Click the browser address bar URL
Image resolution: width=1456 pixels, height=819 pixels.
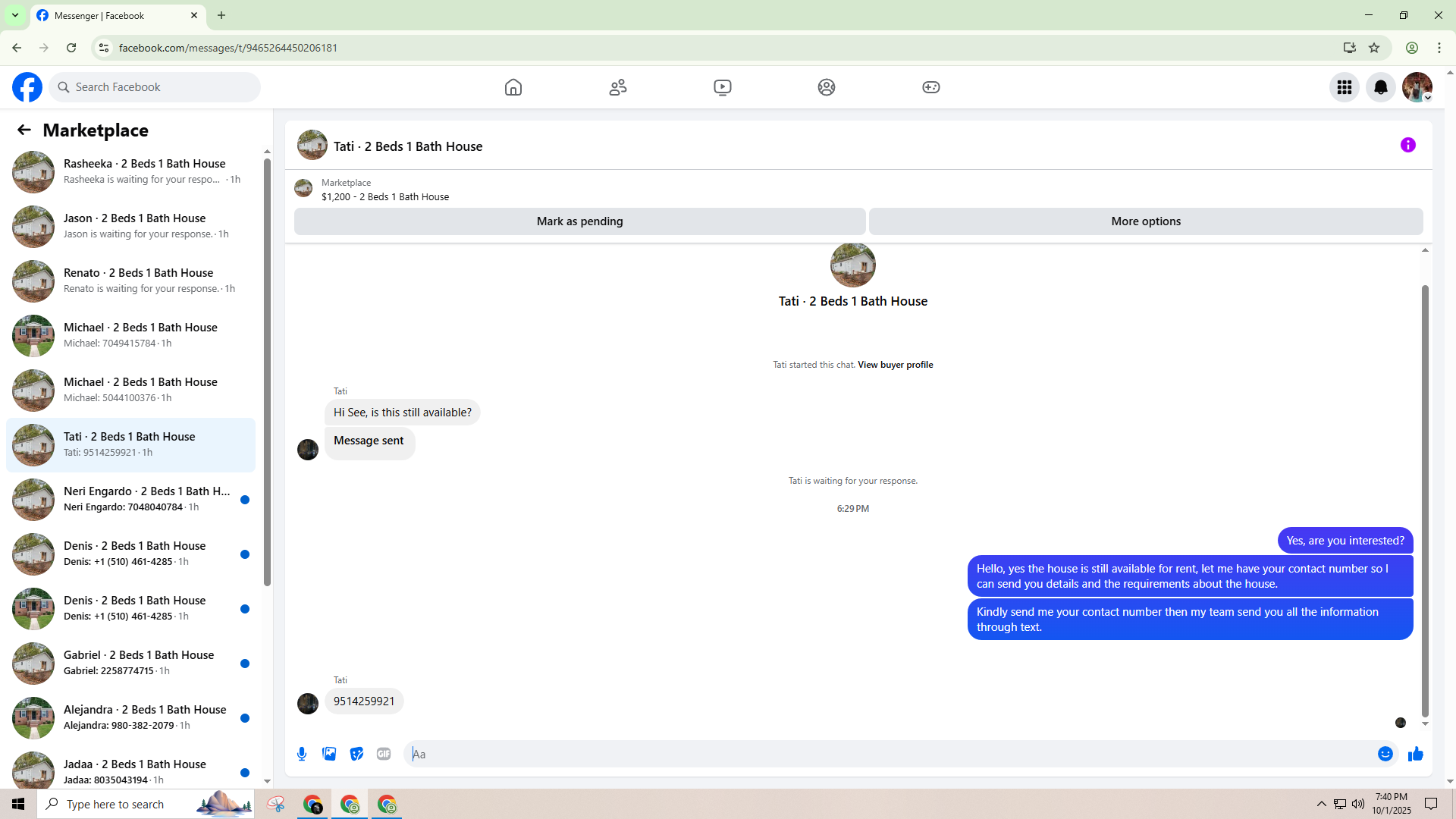pos(228,48)
